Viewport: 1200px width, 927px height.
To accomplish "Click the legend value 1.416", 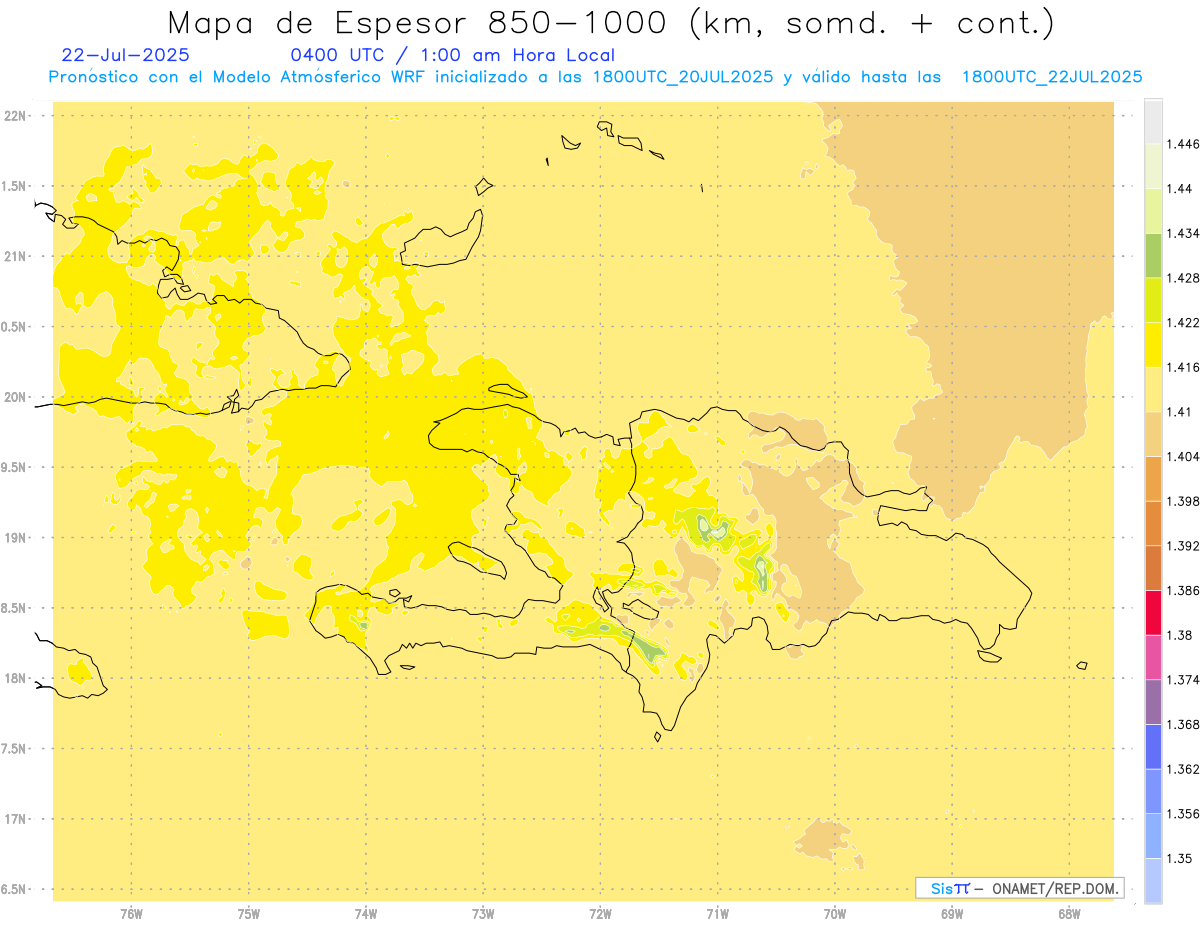I will pyautogui.click(x=1183, y=367).
